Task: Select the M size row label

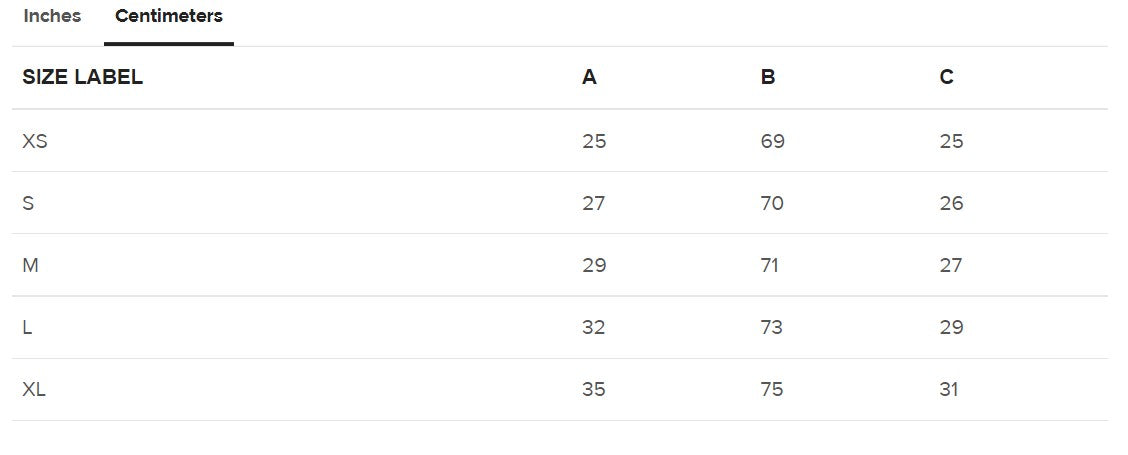Action: pyautogui.click(x=30, y=265)
